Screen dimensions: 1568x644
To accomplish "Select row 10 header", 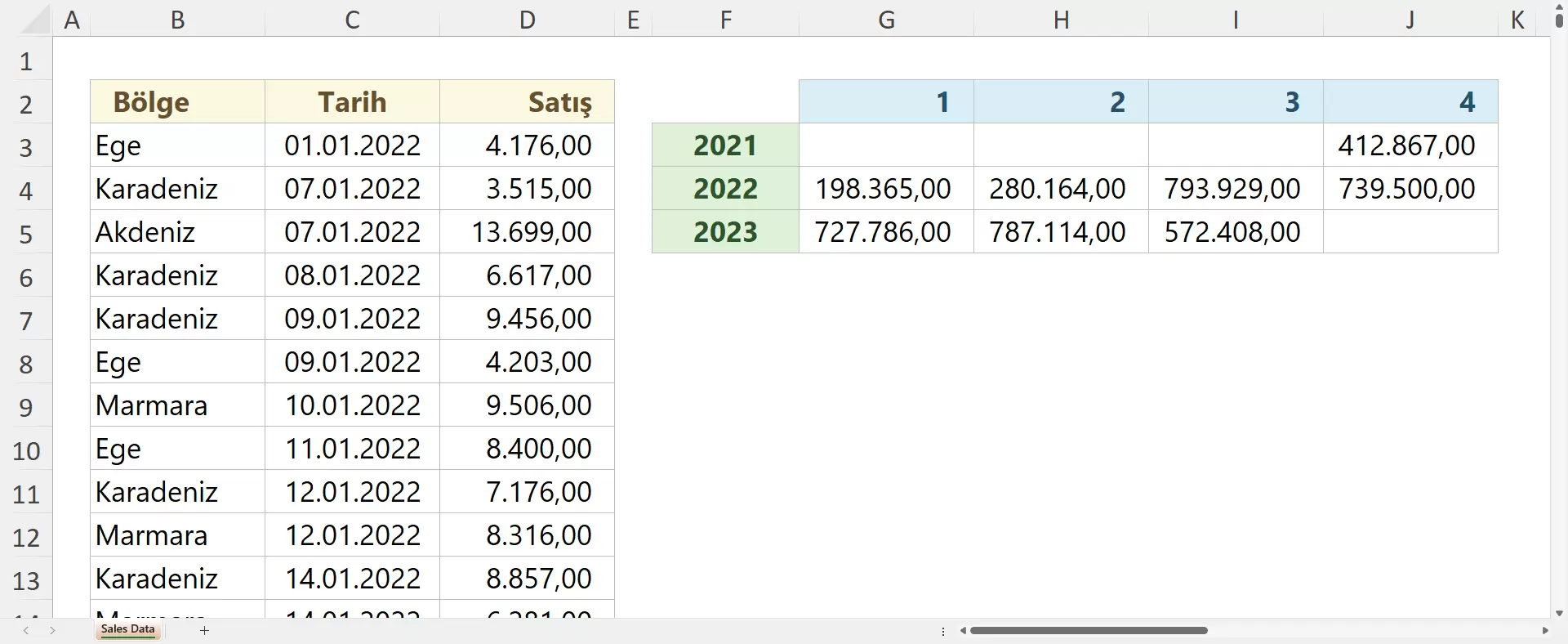I will pos(26,450).
